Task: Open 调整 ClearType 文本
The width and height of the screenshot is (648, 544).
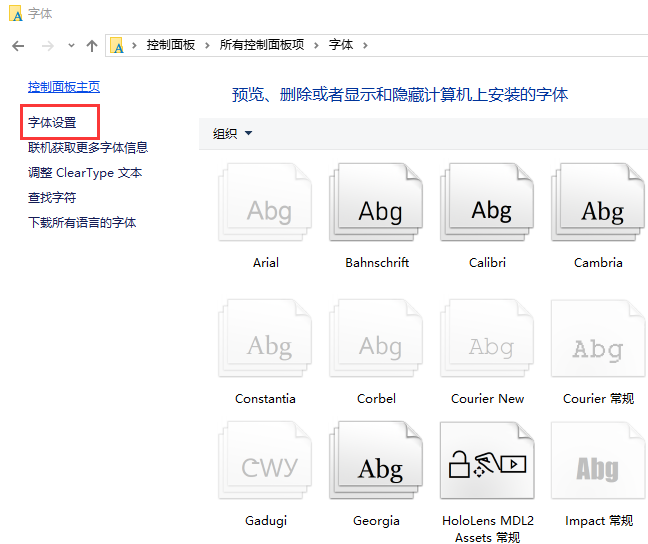Action: (85, 173)
